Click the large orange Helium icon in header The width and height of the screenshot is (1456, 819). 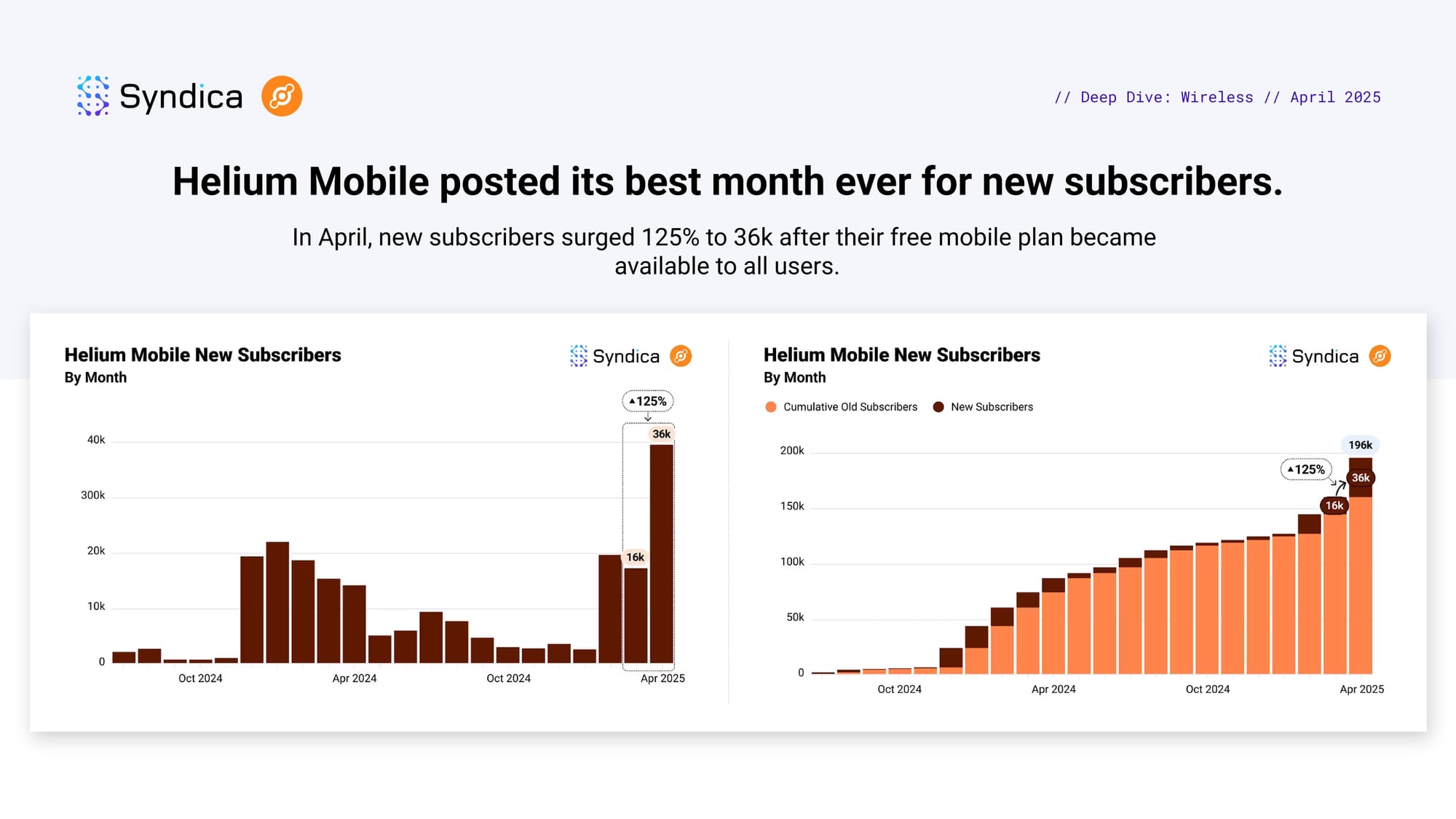(x=282, y=96)
